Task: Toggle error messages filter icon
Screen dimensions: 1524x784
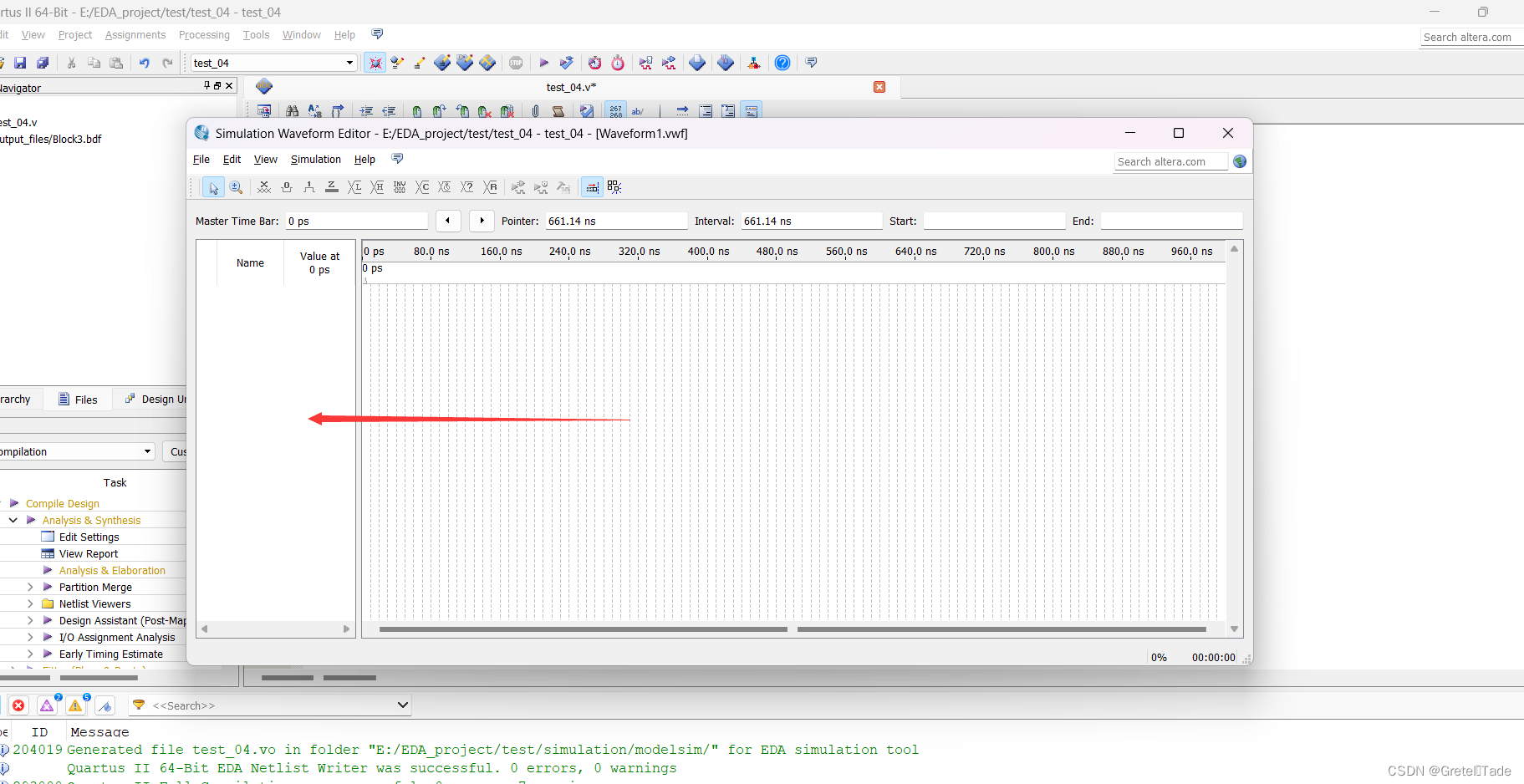Action: tap(18, 705)
